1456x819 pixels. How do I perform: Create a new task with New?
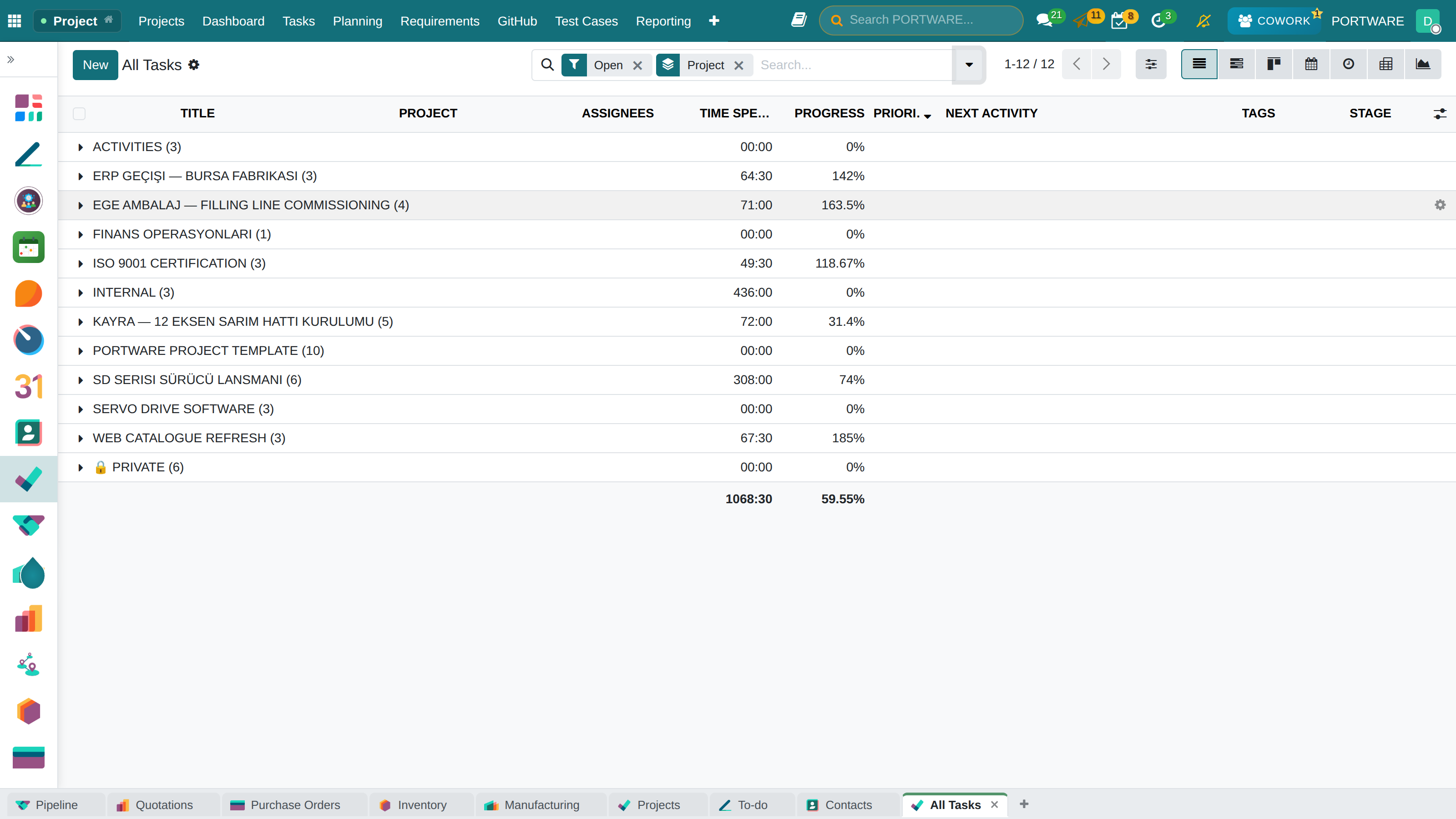[x=95, y=65]
